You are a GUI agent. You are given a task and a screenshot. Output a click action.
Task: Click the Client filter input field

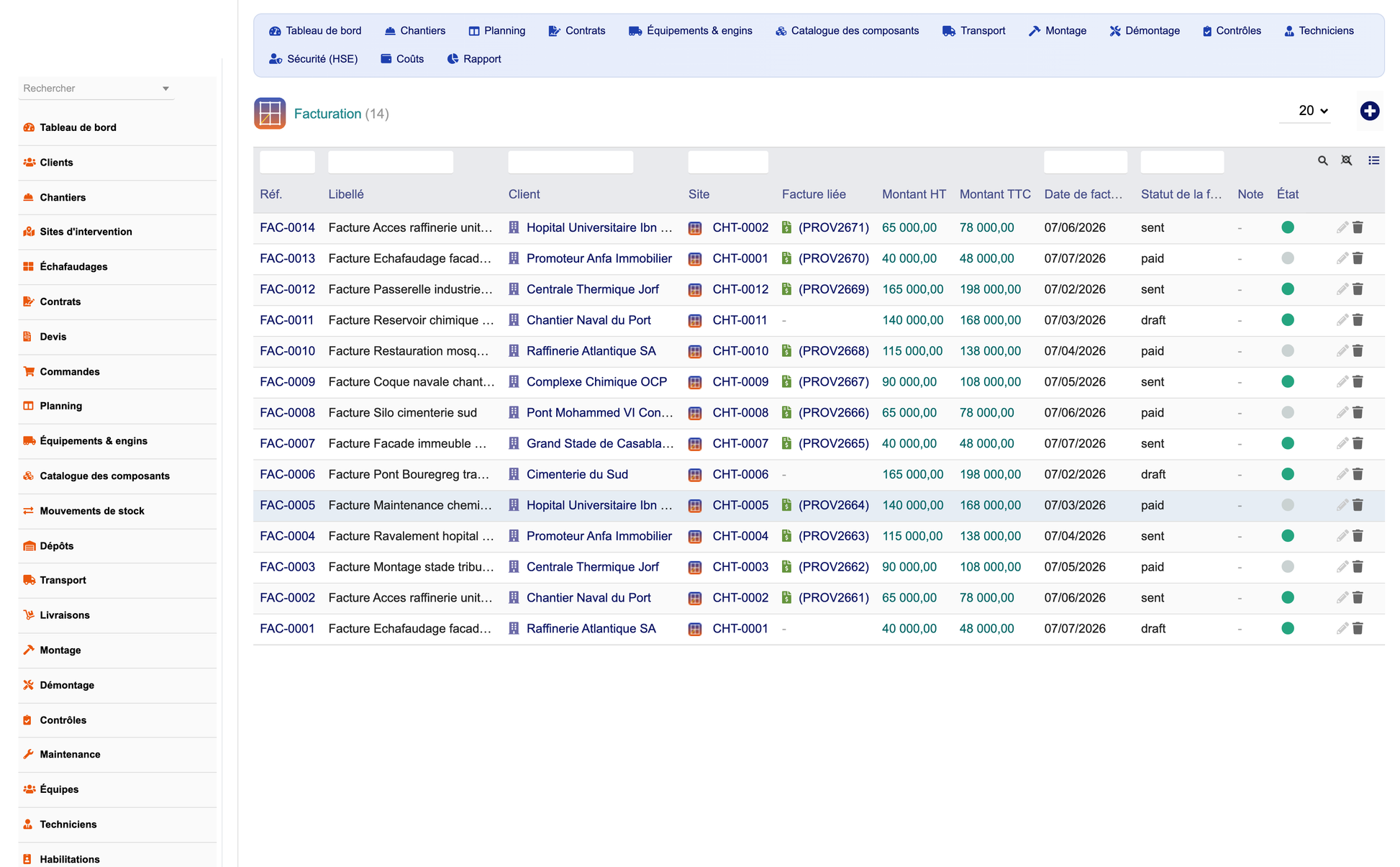(571, 162)
